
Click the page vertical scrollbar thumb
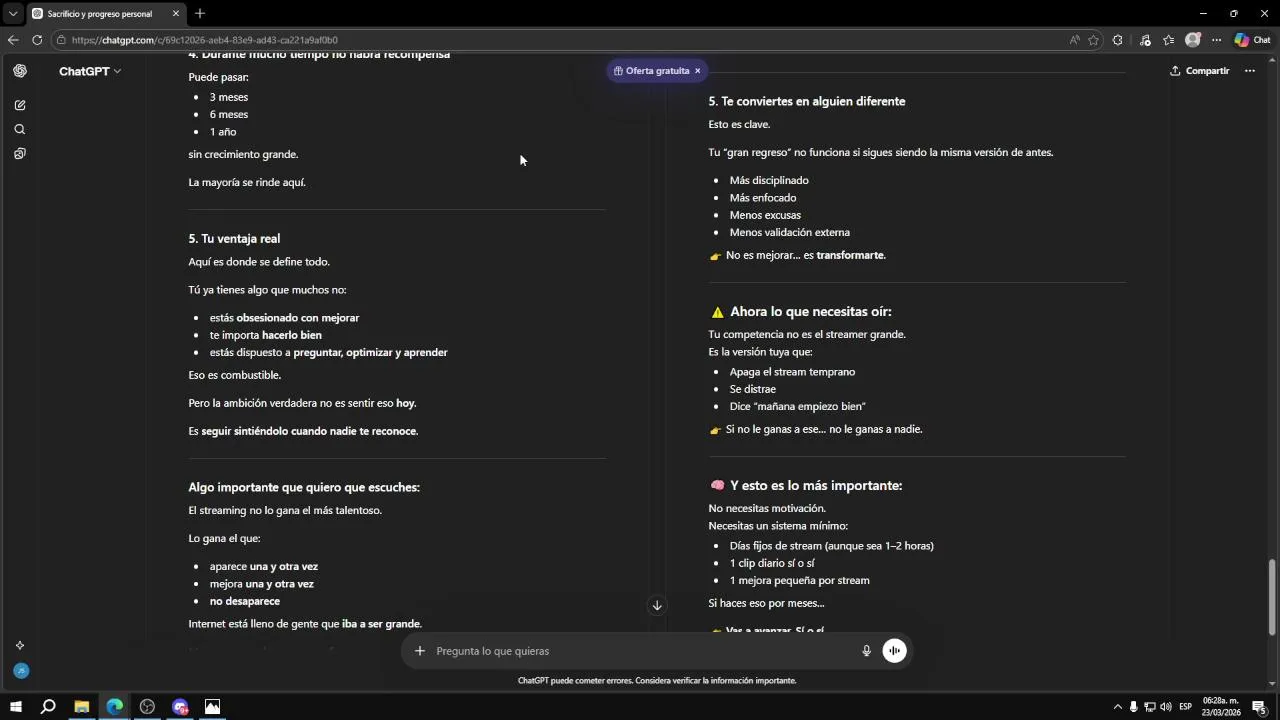click(x=1272, y=595)
